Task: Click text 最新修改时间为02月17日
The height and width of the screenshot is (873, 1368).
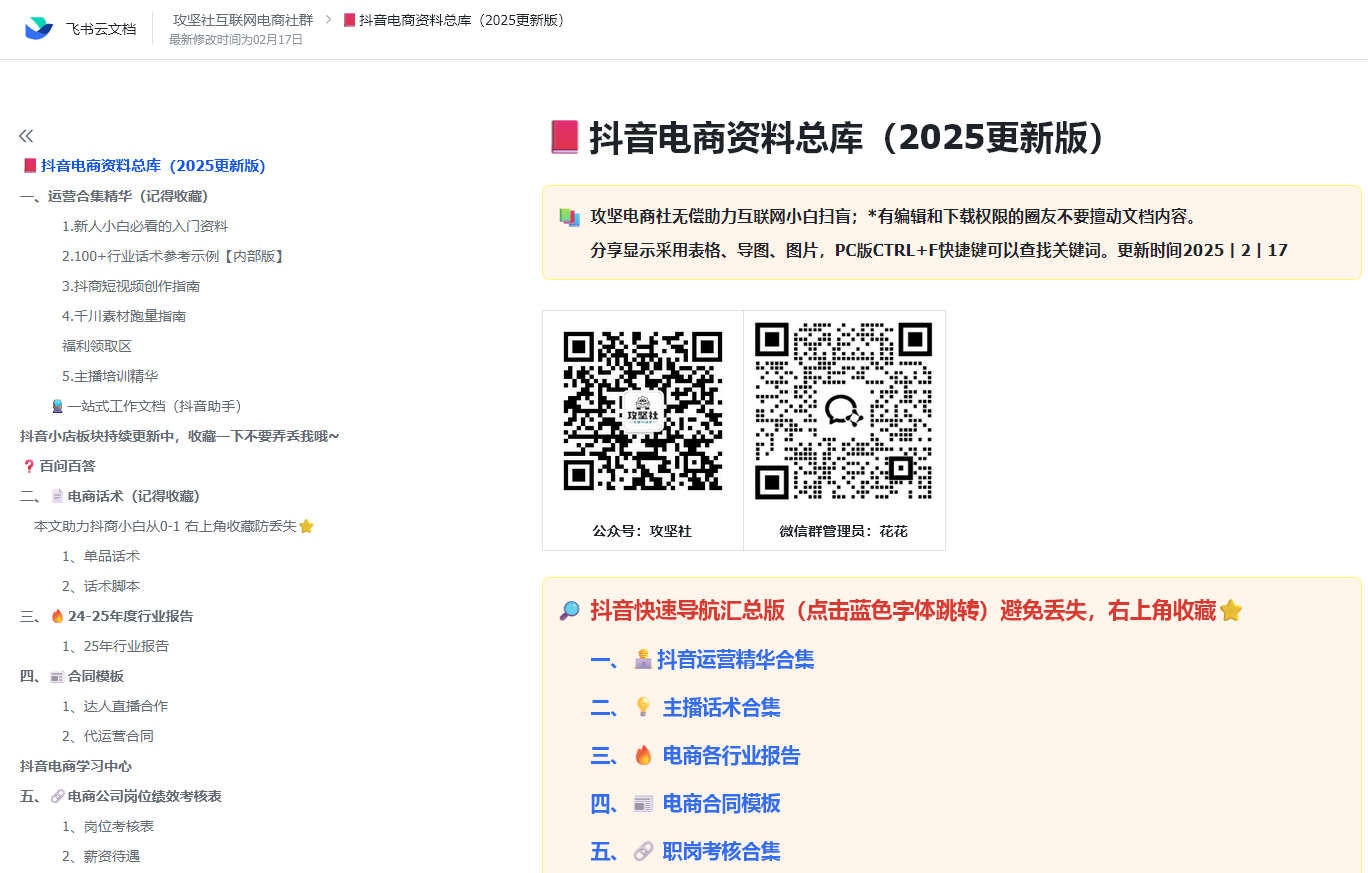Action: click(236, 40)
